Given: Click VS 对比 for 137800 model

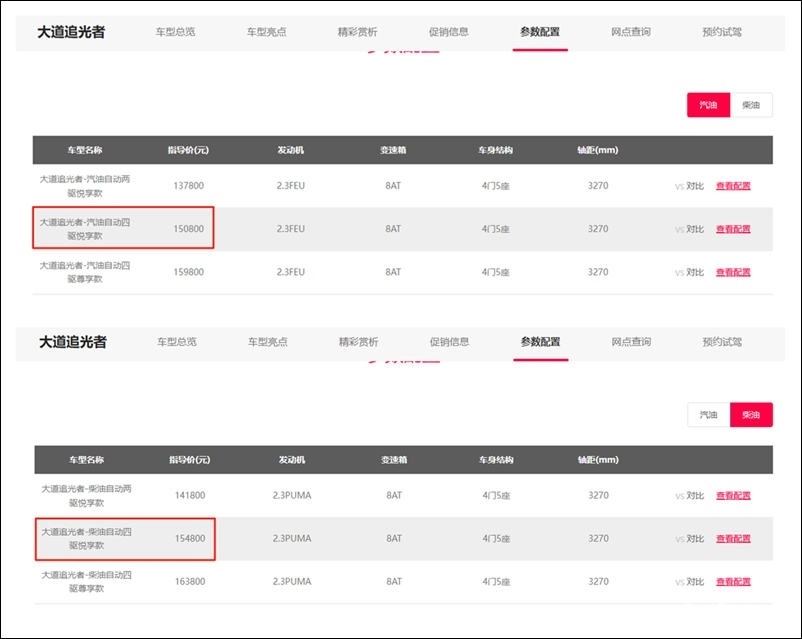Looking at the screenshot, I should tap(689, 186).
